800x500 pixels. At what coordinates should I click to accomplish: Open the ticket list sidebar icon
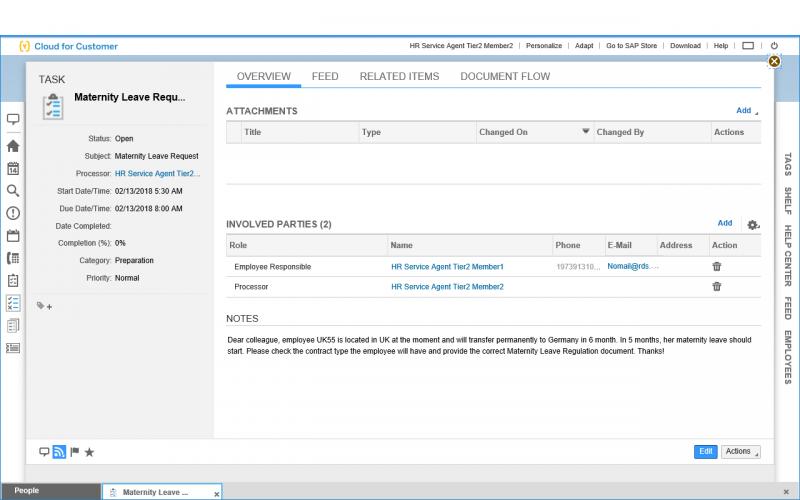(13, 348)
